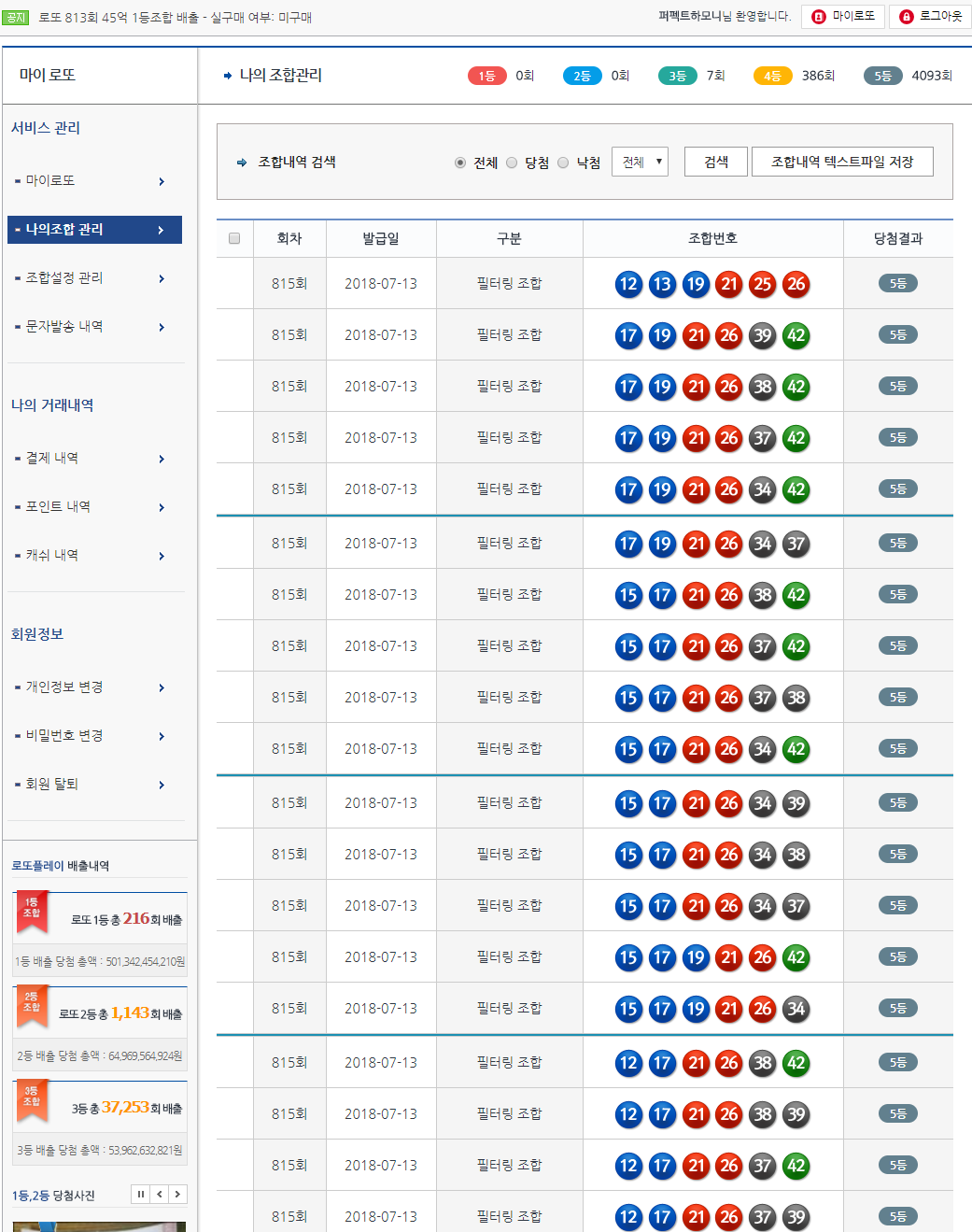This screenshot has width=972, height=1232.
Task: Click the lock icon on 로그아웃 button
Action: (906, 17)
